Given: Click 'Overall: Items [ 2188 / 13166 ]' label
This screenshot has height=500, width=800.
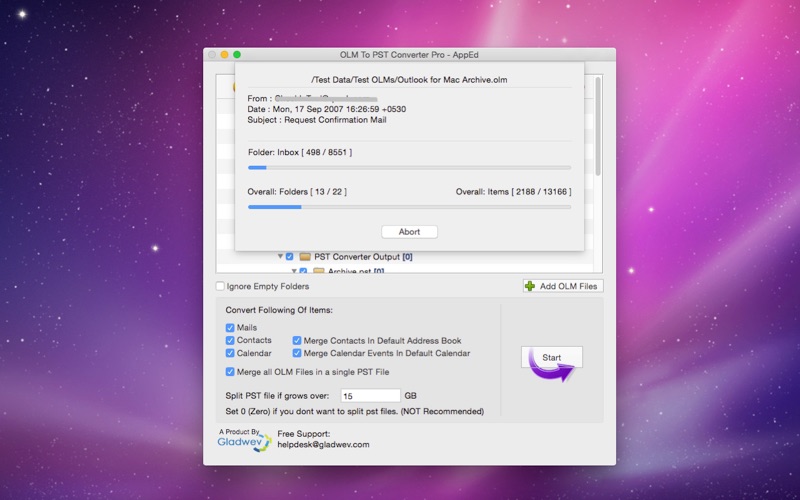Looking at the screenshot, I should click(513, 192).
